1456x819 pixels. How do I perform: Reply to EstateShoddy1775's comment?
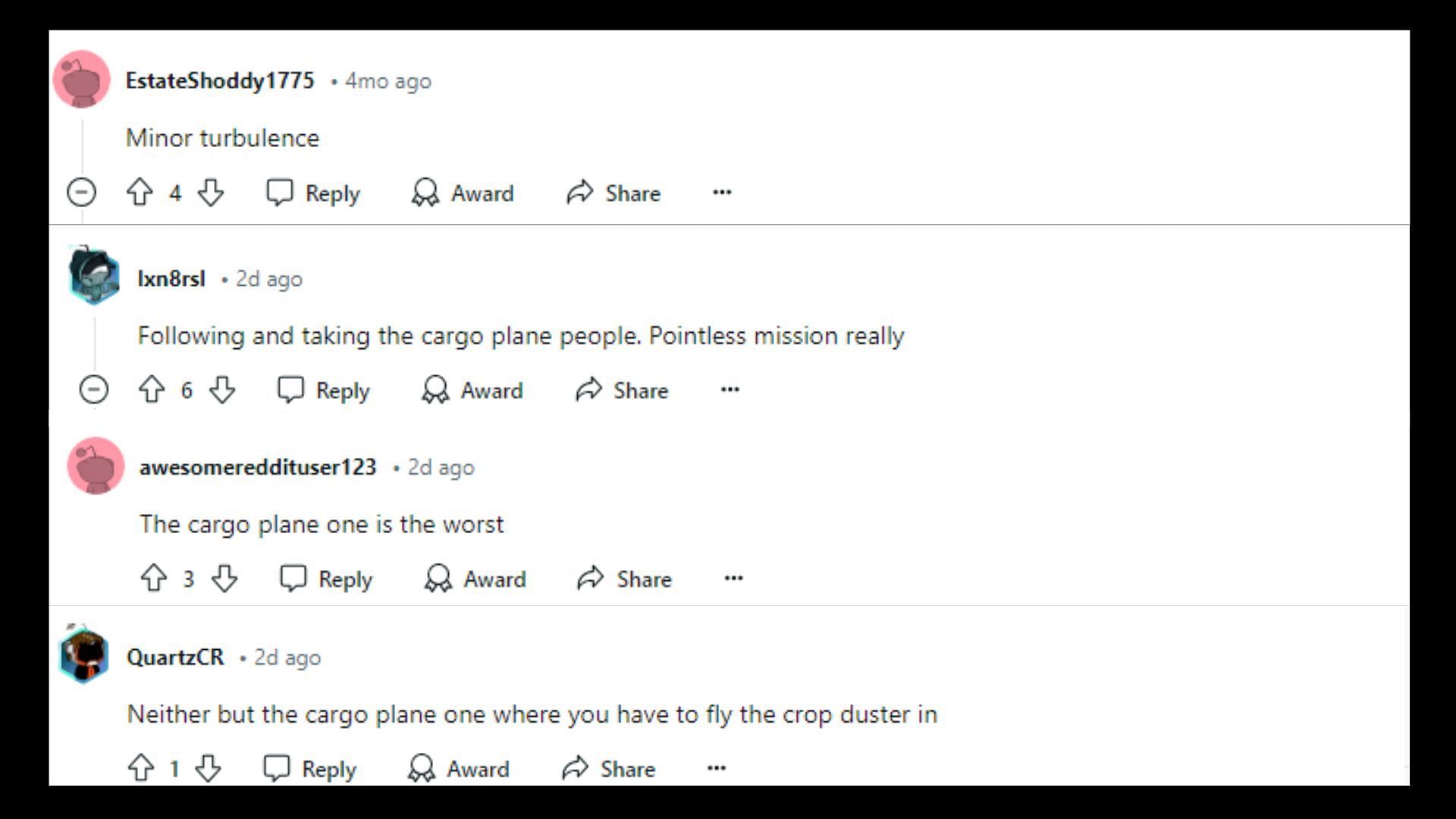(313, 193)
